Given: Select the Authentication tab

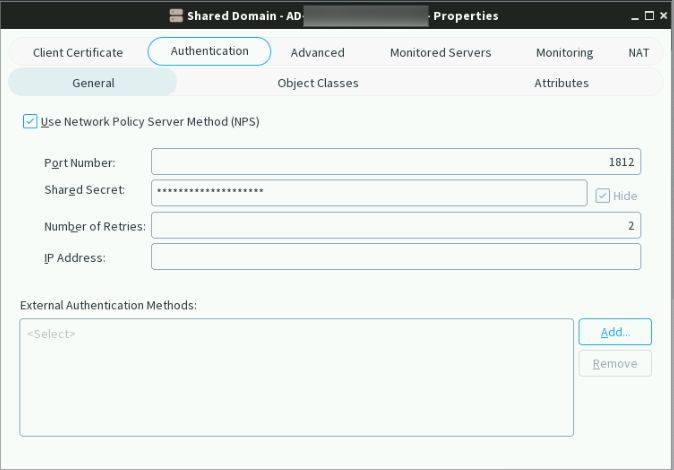Looking at the screenshot, I should [x=209, y=51].
